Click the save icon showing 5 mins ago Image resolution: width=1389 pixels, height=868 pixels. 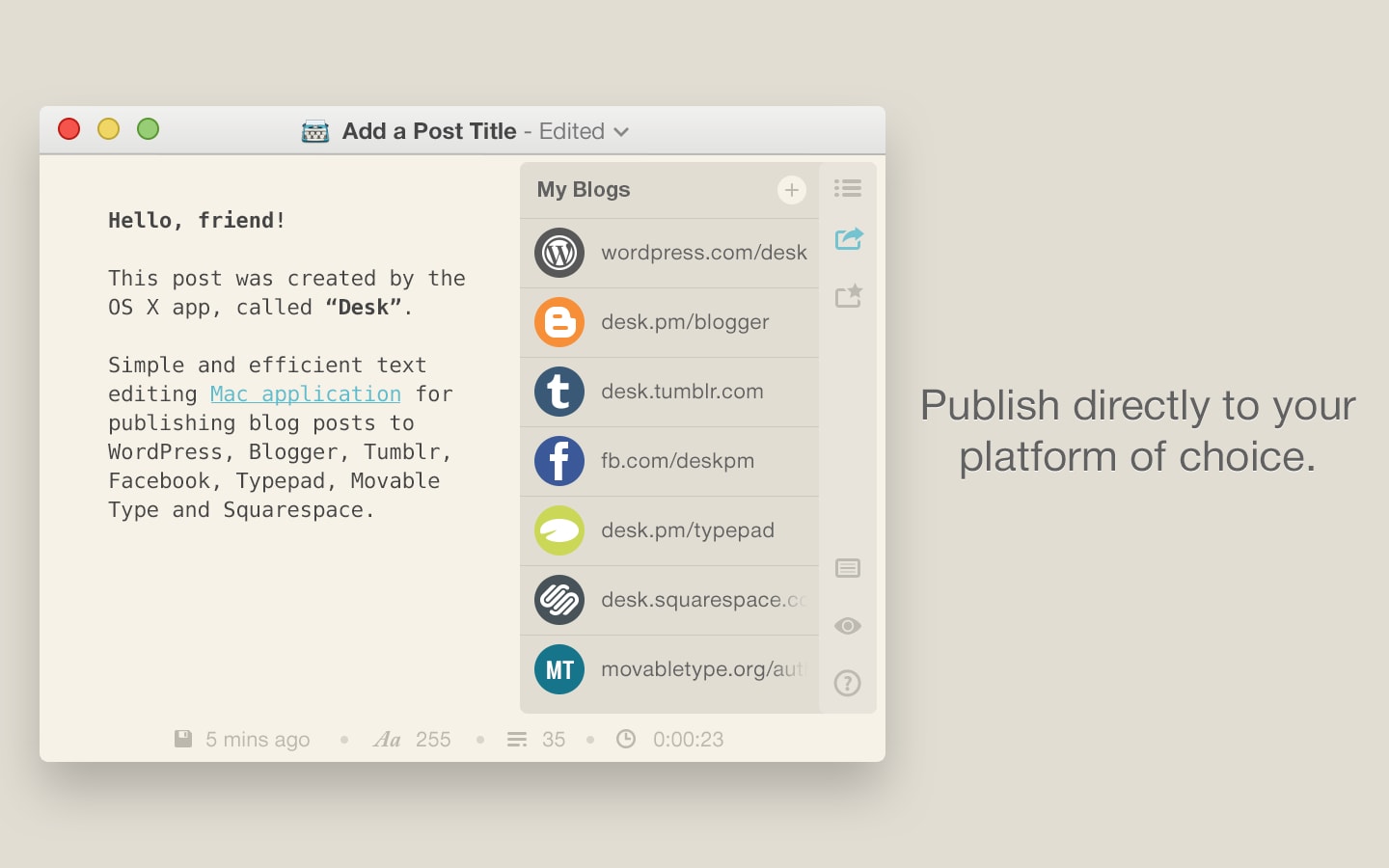click(183, 739)
